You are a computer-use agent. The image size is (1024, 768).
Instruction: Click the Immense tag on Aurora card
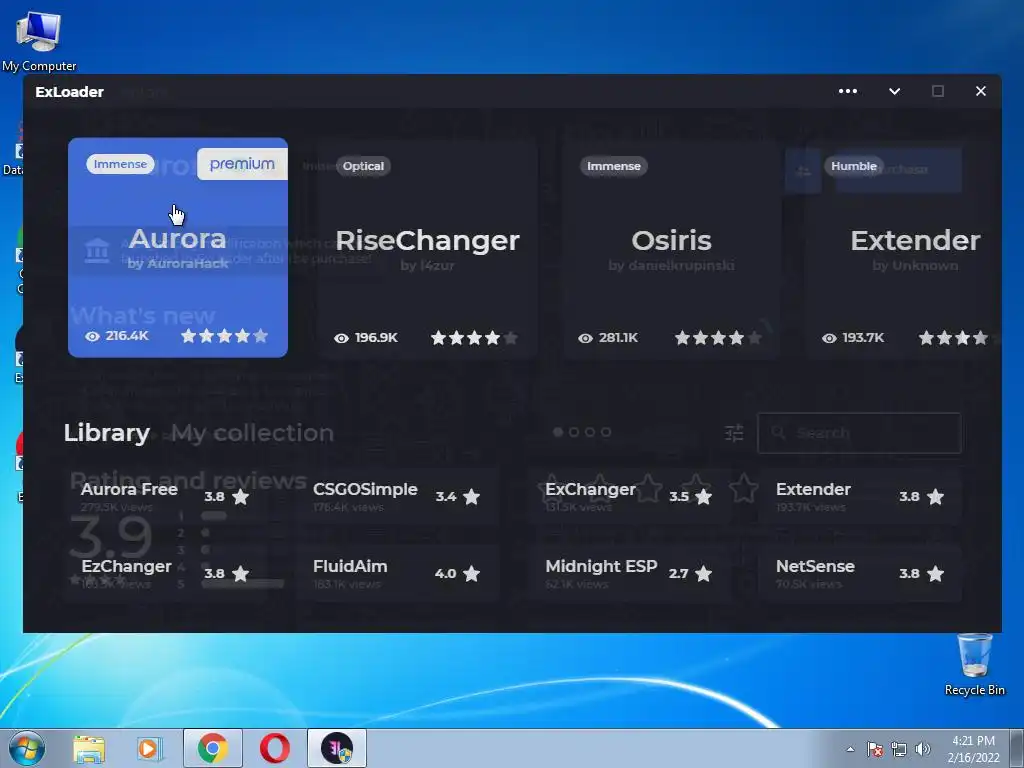tap(120, 164)
